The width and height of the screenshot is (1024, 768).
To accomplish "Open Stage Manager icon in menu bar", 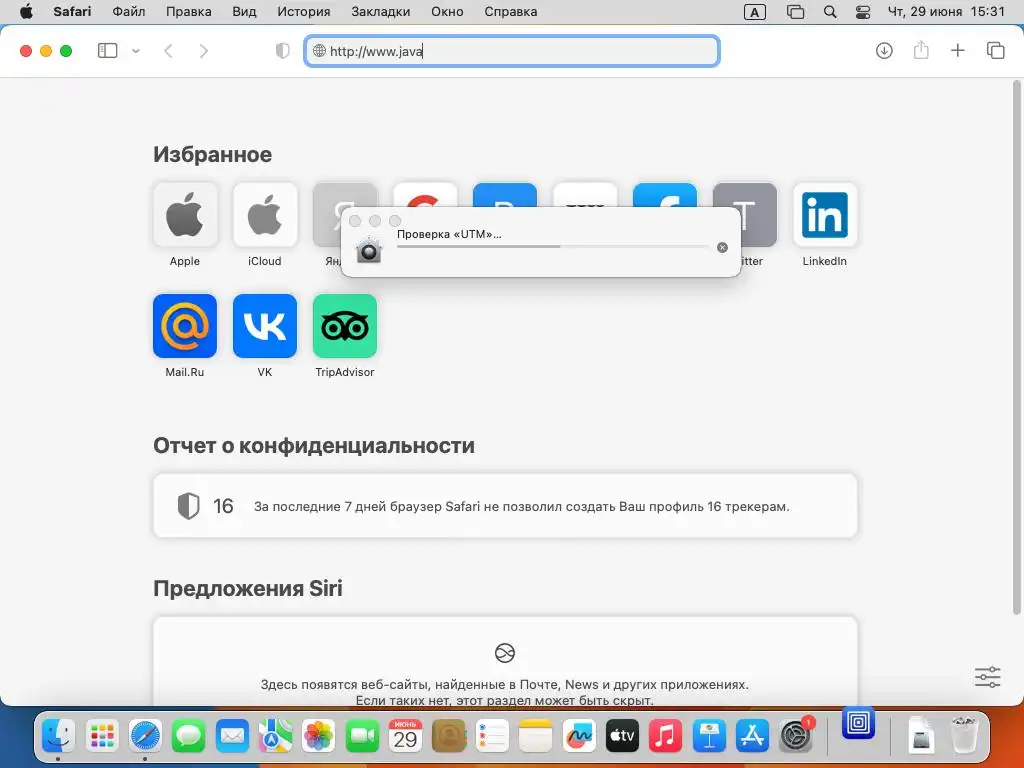I will pyautogui.click(x=795, y=12).
